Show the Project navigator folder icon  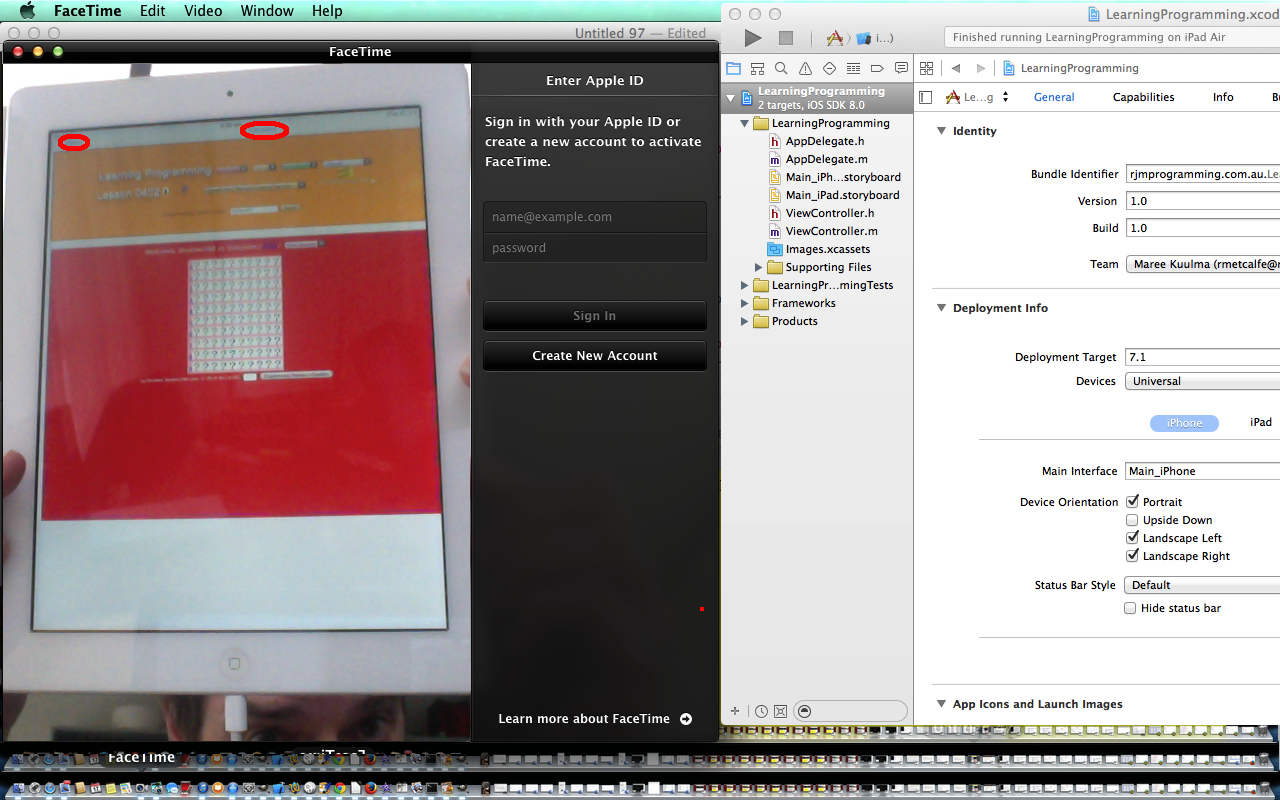coord(734,68)
